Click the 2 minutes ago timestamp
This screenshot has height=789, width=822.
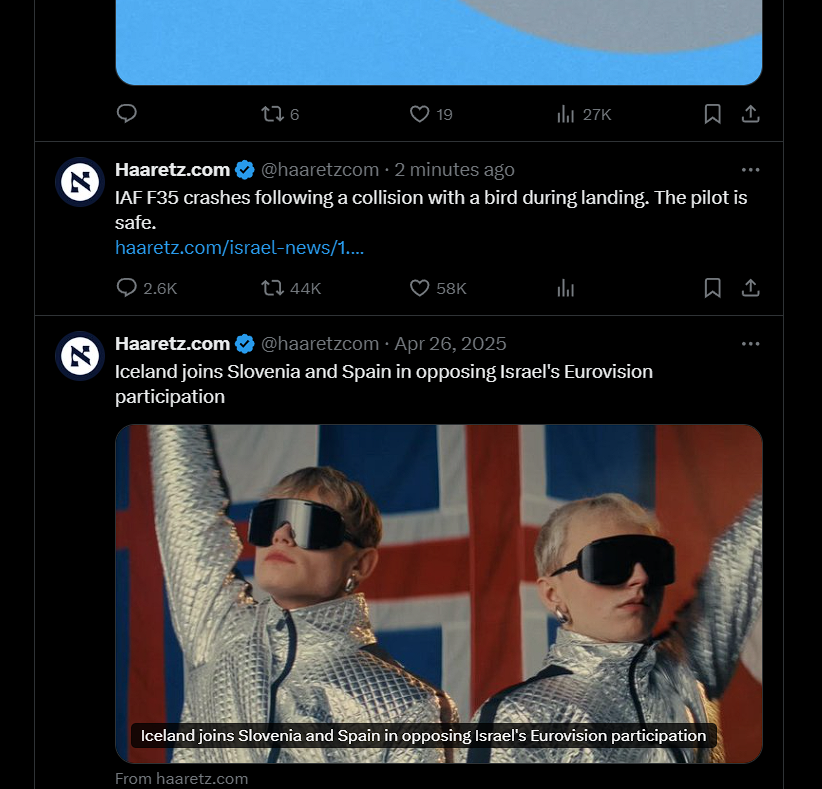click(454, 170)
